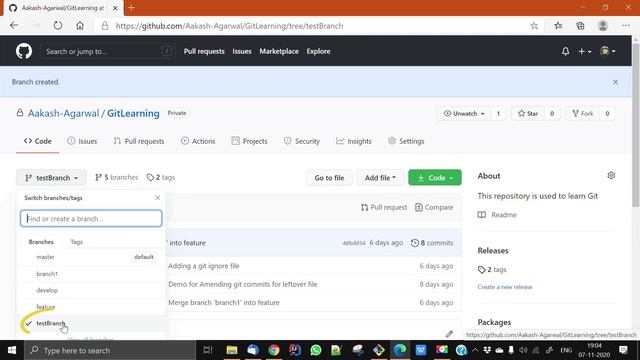Open the browser profile icon
The height and width of the screenshot is (360, 640).
pos(602,26)
